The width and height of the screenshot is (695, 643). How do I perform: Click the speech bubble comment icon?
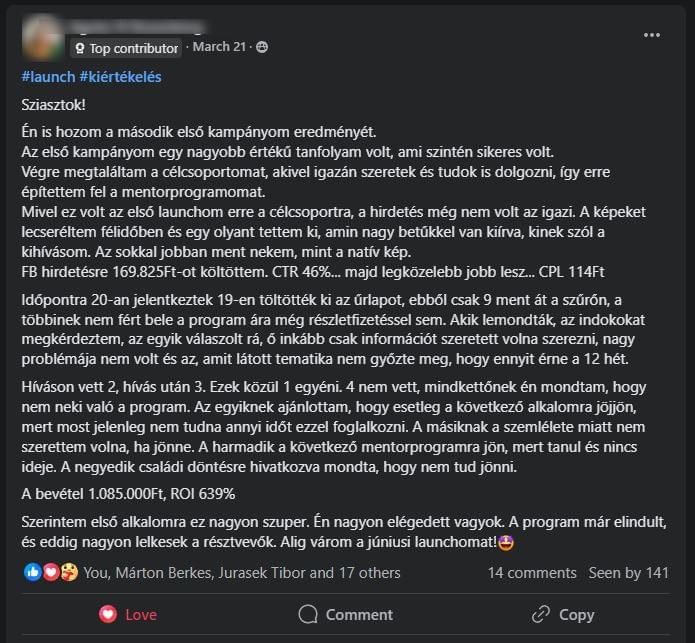(308, 615)
